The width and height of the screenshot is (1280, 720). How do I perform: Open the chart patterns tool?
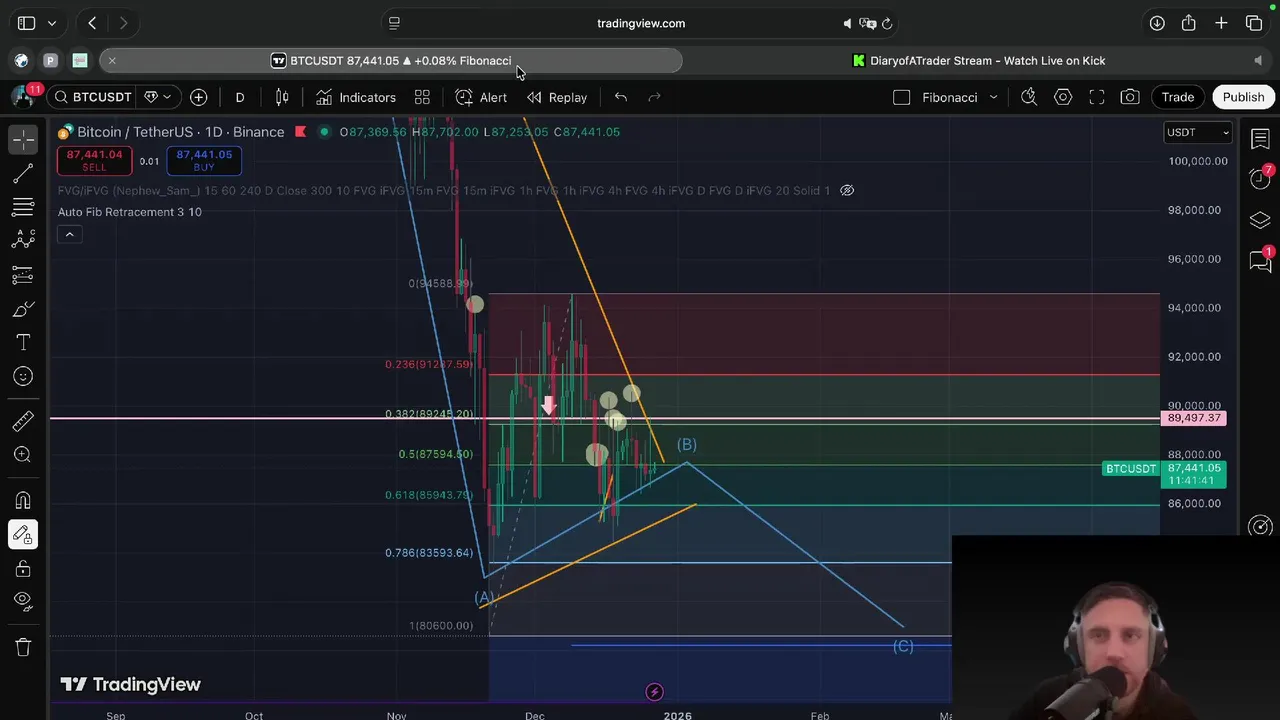coord(23,241)
